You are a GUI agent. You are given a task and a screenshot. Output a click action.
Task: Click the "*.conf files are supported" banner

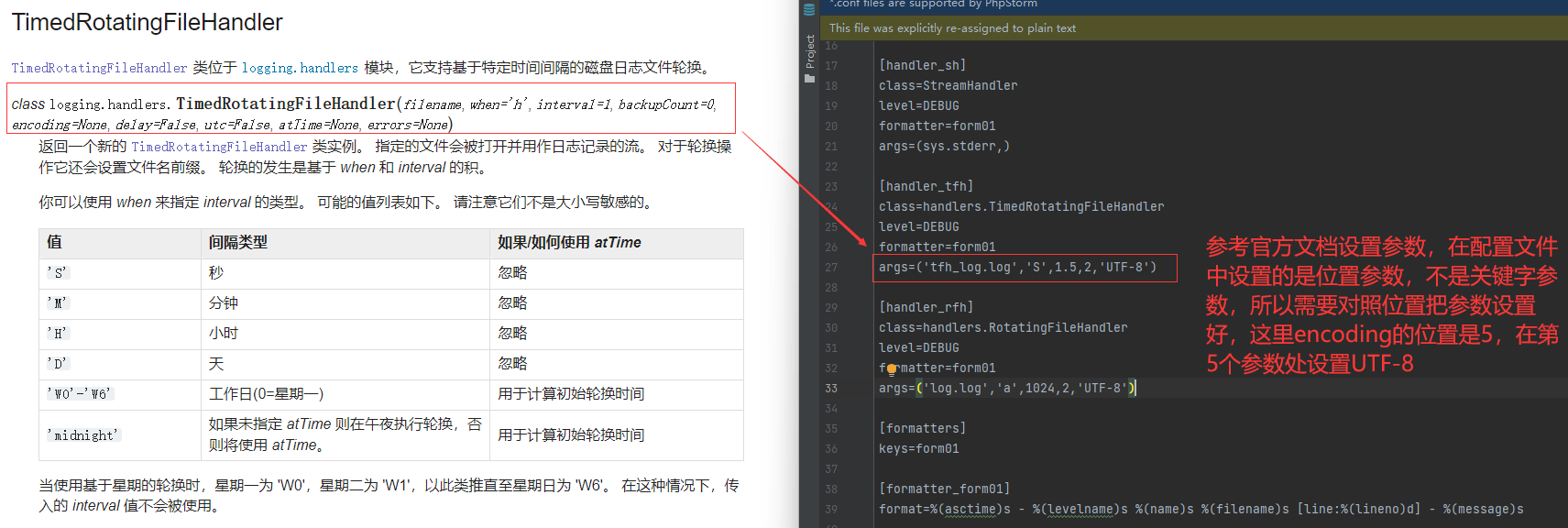pos(935,5)
